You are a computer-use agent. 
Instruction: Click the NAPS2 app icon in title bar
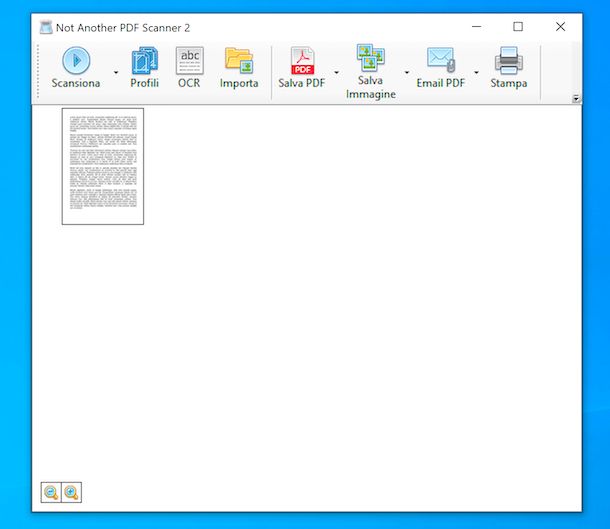(x=46, y=27)
